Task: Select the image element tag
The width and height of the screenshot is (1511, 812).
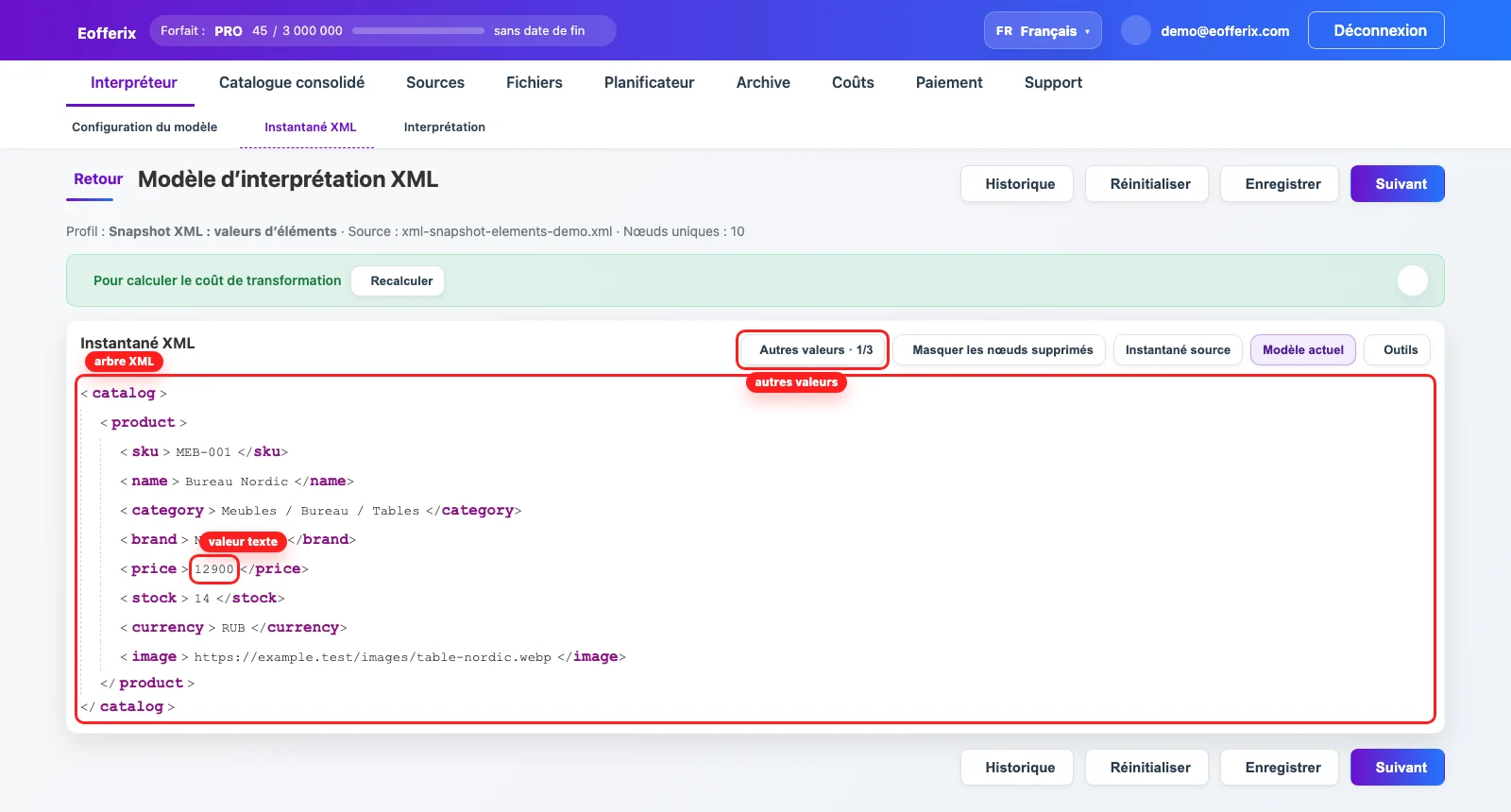Action: coord(154,656)
